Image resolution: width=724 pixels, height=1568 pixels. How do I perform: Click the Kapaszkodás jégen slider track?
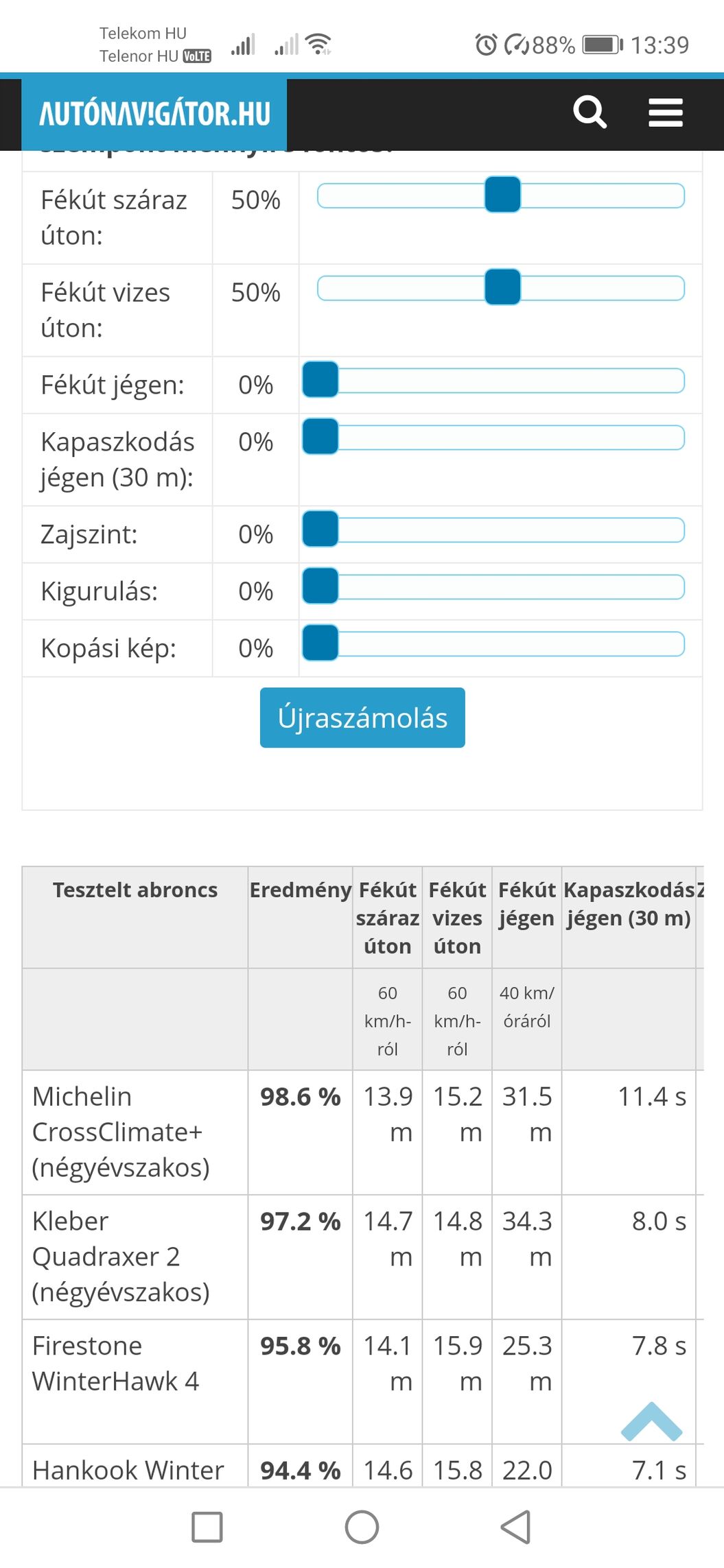pos(511,437)
